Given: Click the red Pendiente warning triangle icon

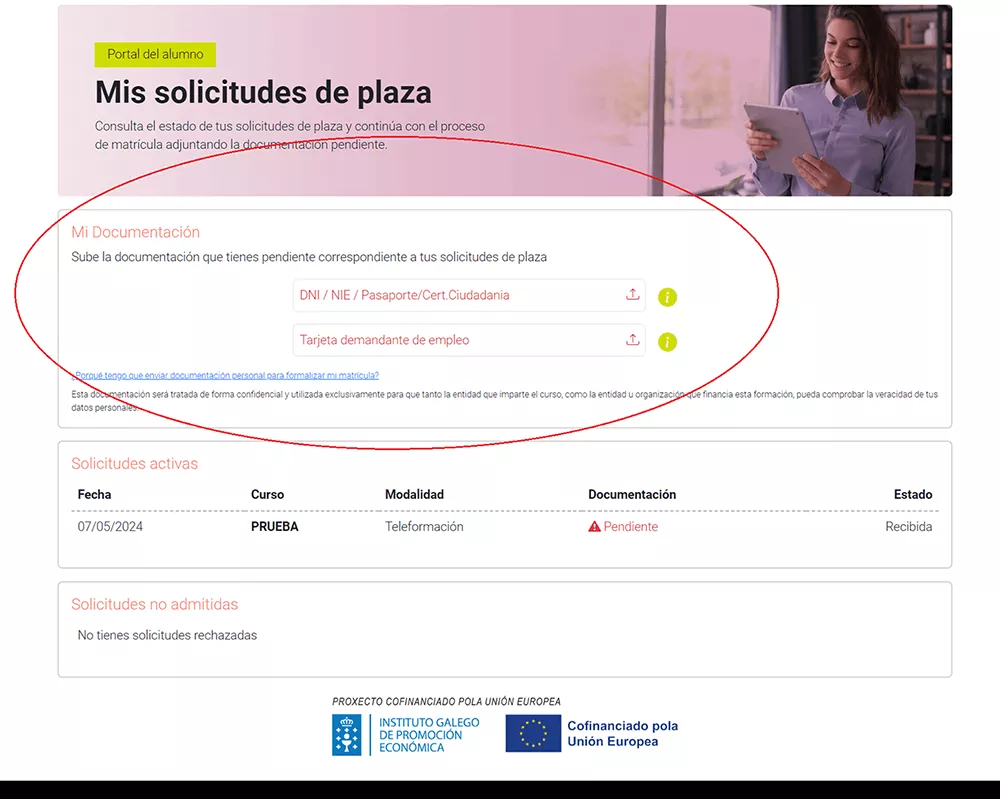Looking at the screenshot, I should tap(594, 526).
